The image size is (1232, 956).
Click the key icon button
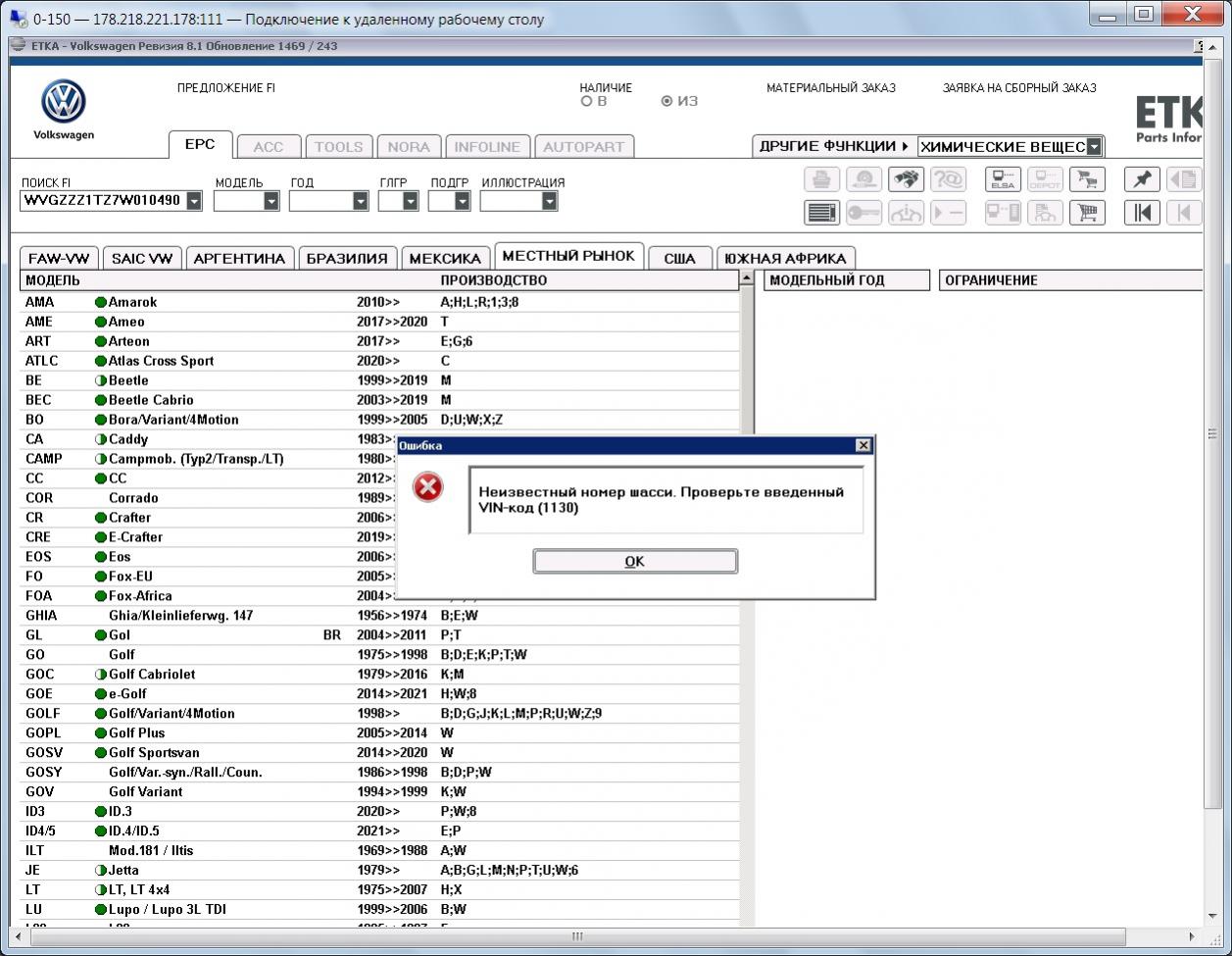[863, 212]
